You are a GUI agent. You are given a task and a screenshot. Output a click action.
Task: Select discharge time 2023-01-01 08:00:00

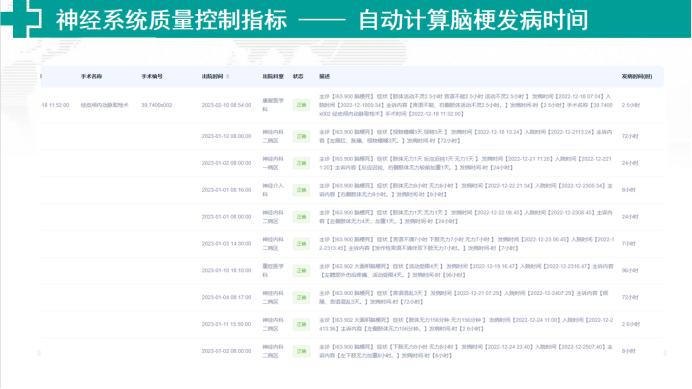click(226, 217)
